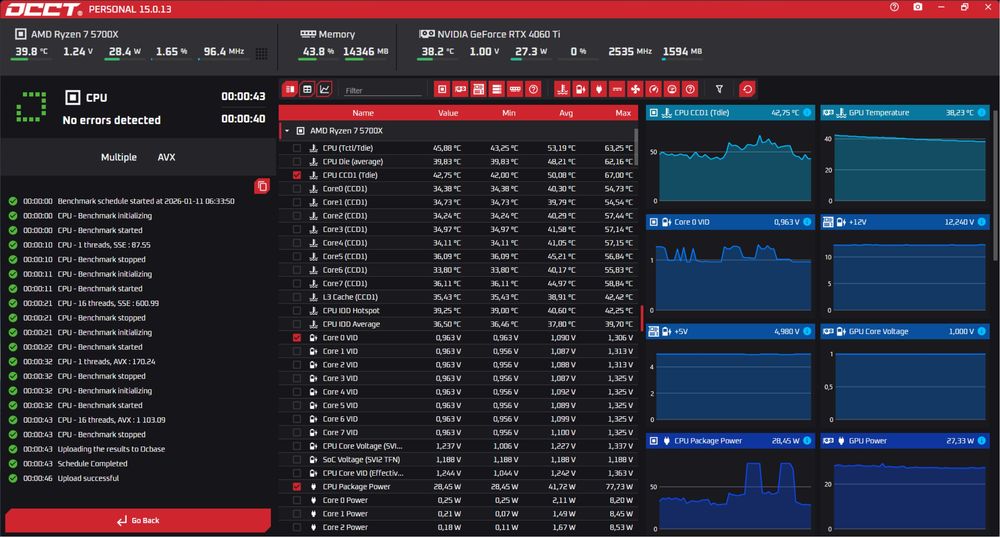Image resolution: width=1000 pixels, height=537 pixels.
Task: Open the funnel filter options icon
Action: click(719, 89)
